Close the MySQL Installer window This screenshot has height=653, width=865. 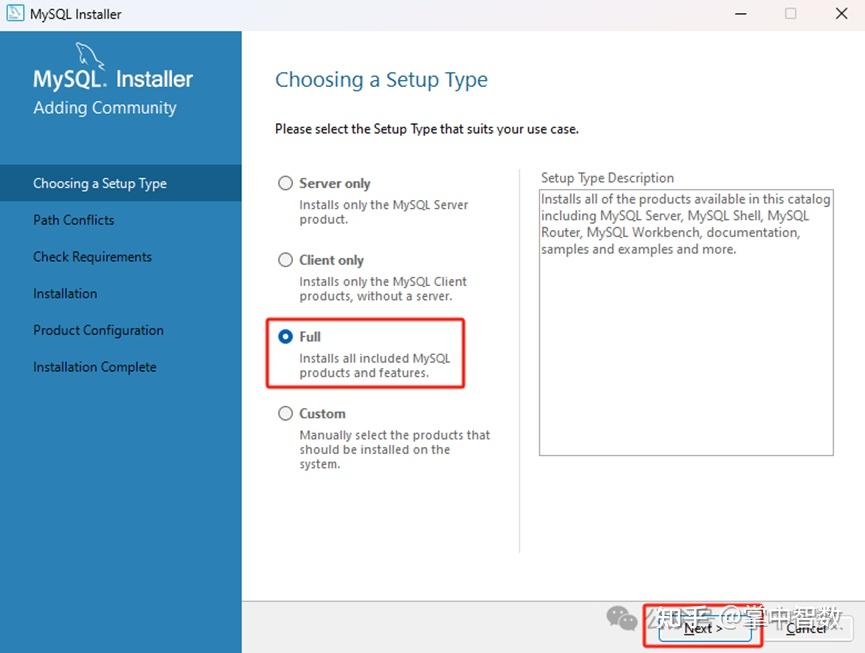pos(841,14)
